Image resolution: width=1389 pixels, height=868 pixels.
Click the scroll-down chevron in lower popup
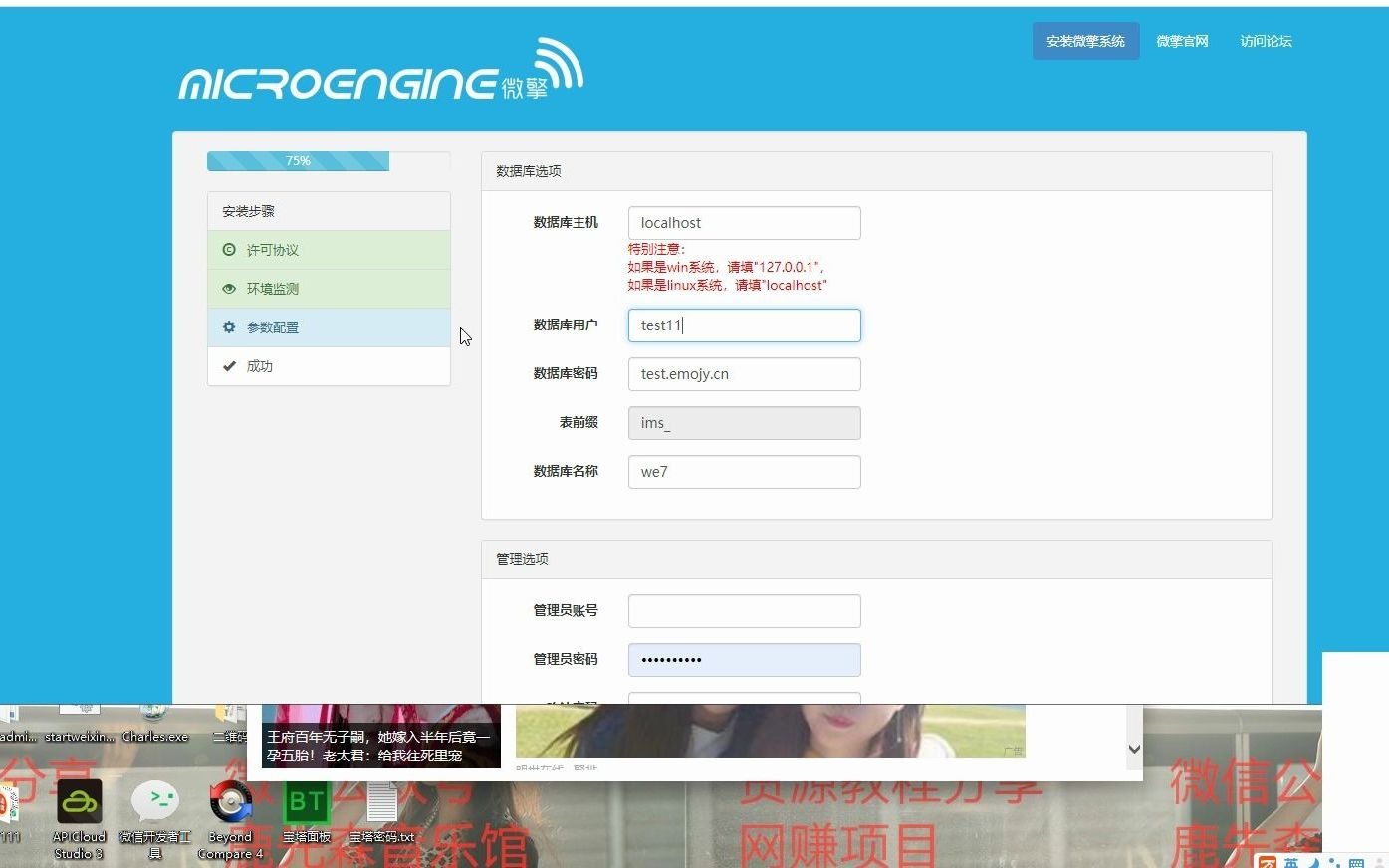[1134, 749]
